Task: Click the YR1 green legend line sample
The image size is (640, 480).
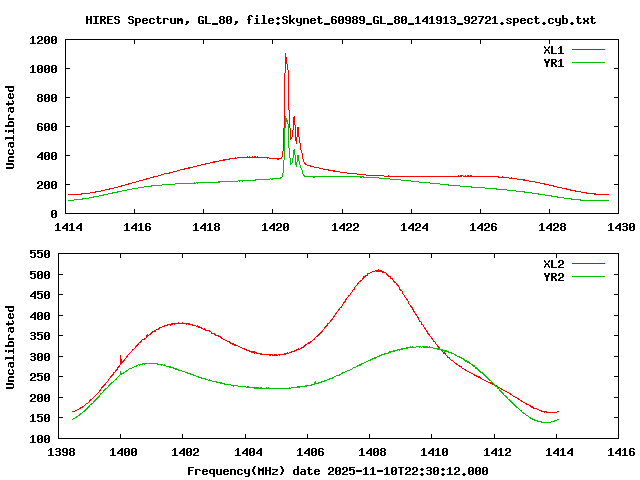Action: 590,62
